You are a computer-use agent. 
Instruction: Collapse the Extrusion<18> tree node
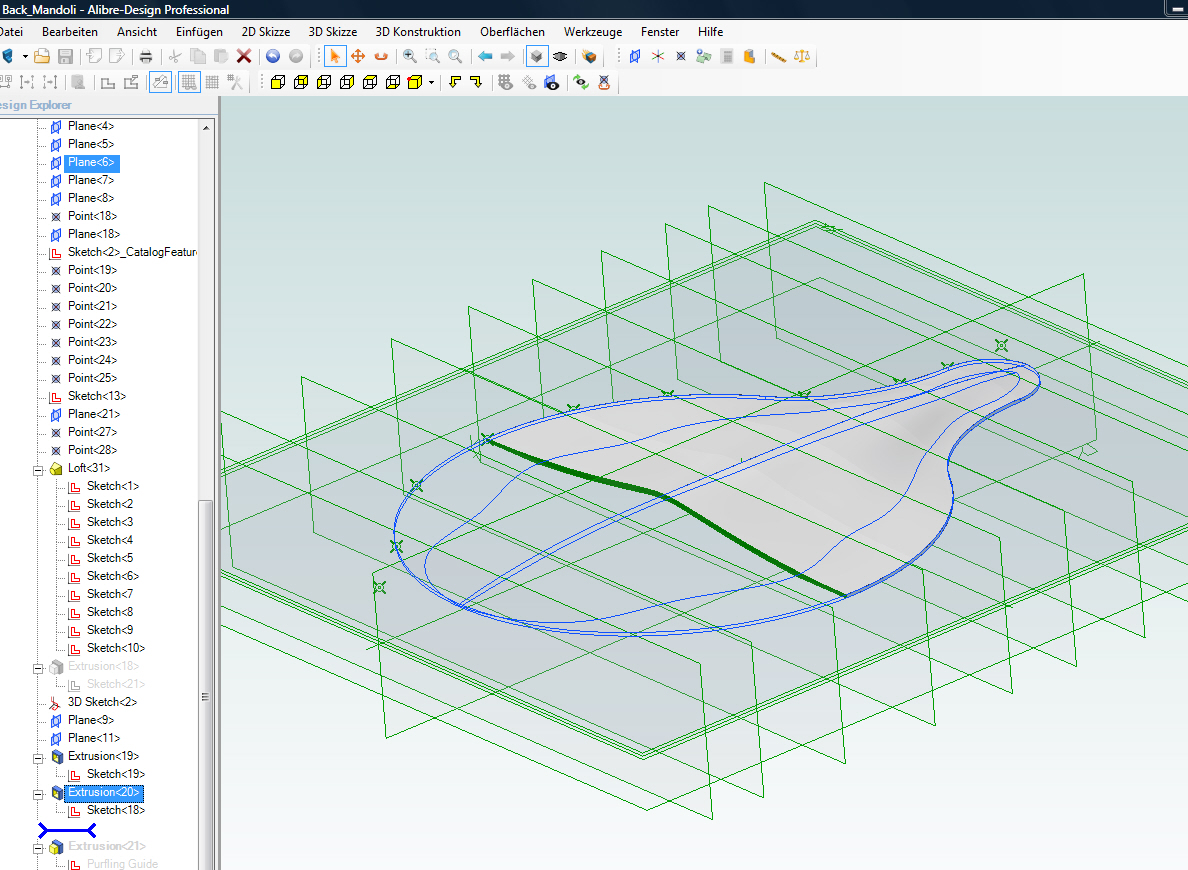pos(38,668)
